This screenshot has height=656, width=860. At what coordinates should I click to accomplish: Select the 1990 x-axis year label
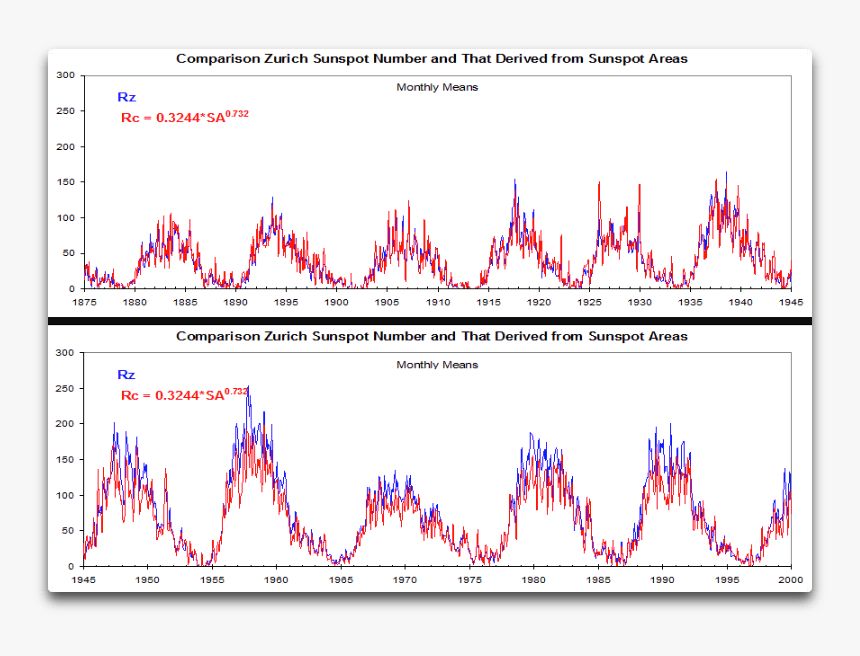coord(662,580)
